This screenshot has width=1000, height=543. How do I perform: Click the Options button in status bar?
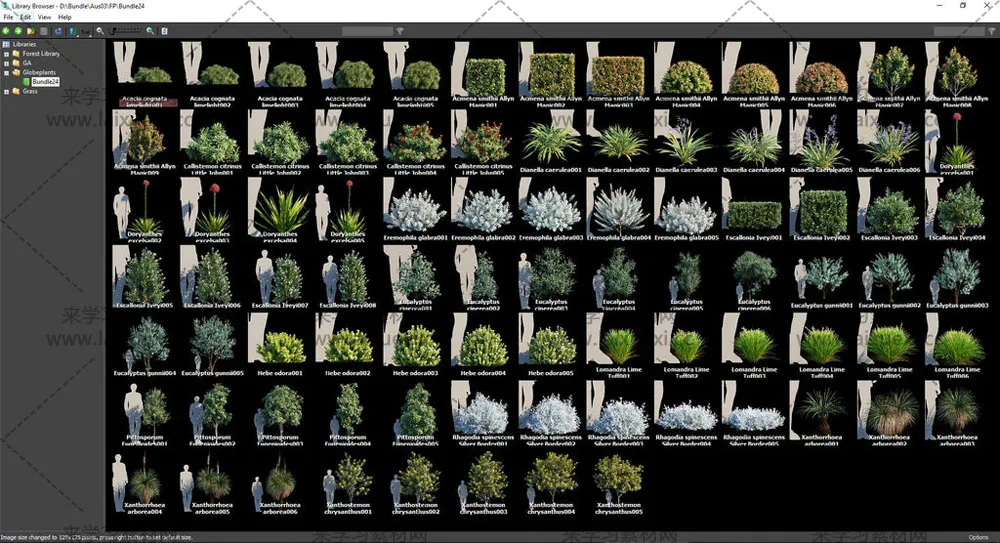978,537
